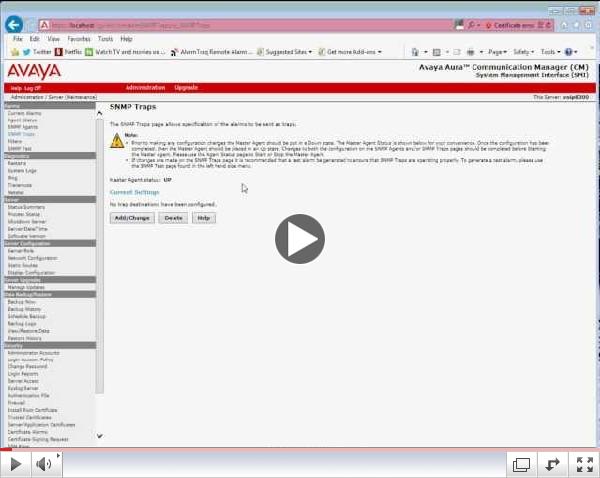Toggle fullscreen with the four-arrows icon

pos(584,465)
